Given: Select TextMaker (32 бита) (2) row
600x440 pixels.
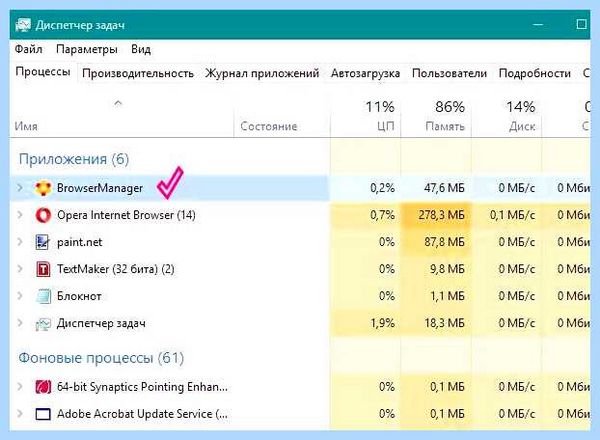Looking at the screenshot, I should pyautogui.click(x=116, y=269).
